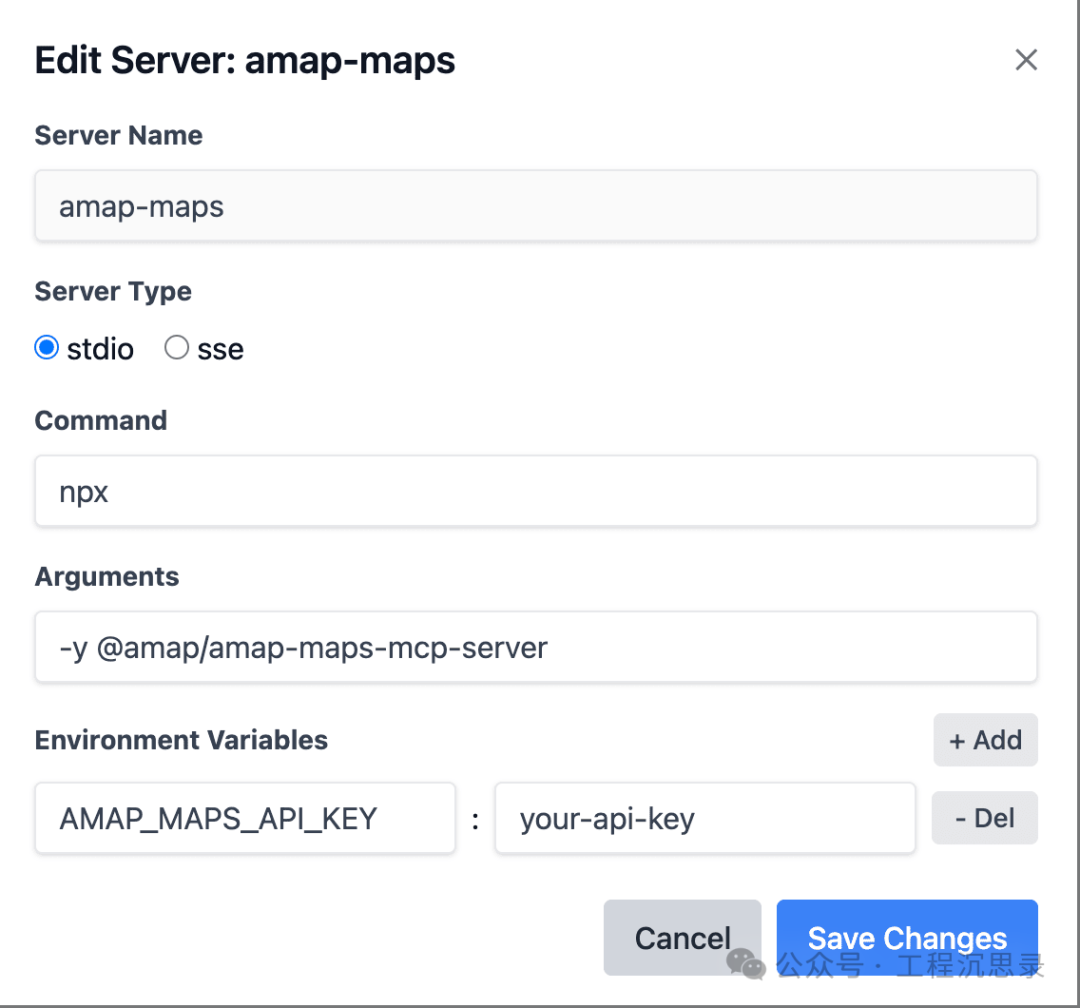Click the Server Name input field
Screen dimensions: 1080x1008
pos(535,206)
